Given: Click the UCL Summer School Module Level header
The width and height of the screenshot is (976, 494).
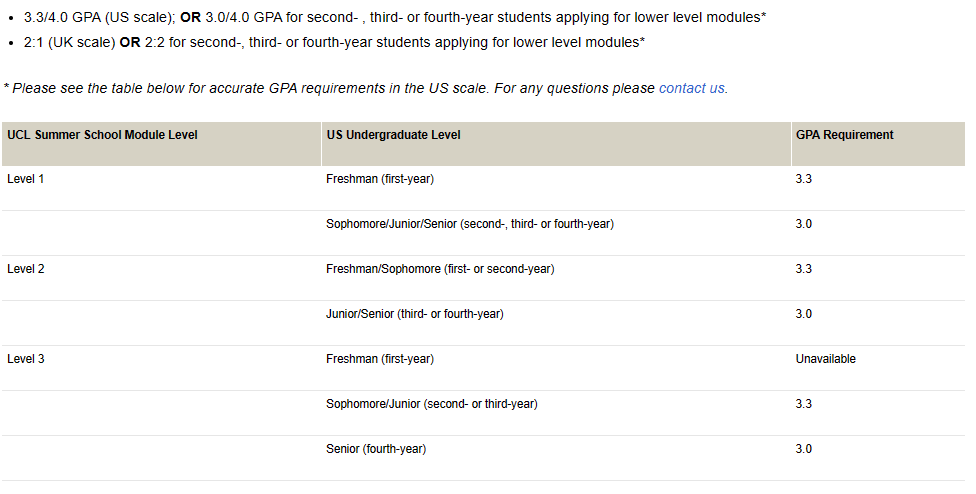Looking at the screenshot, I should coord(102,135).
